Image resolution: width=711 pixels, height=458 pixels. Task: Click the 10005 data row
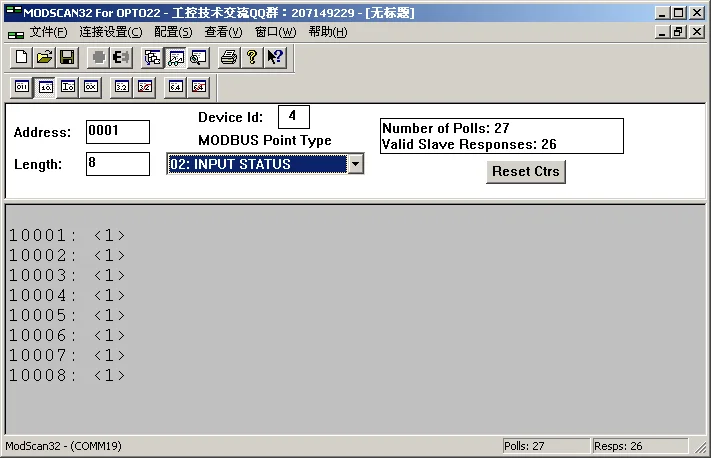[67, 315]
